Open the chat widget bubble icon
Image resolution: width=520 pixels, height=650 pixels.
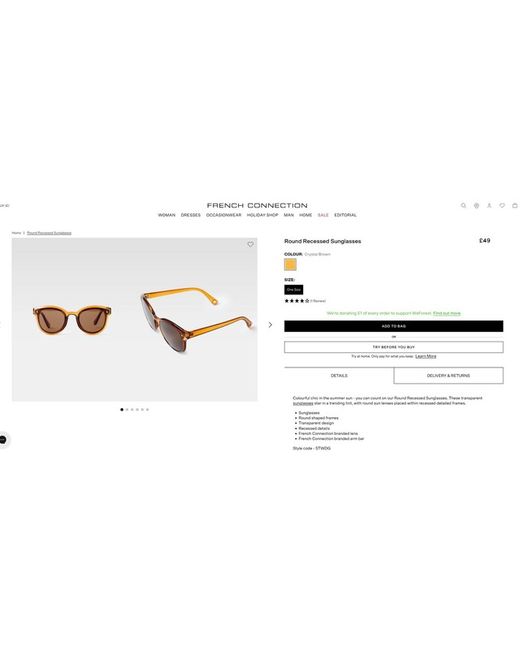(x=3, y=440)
